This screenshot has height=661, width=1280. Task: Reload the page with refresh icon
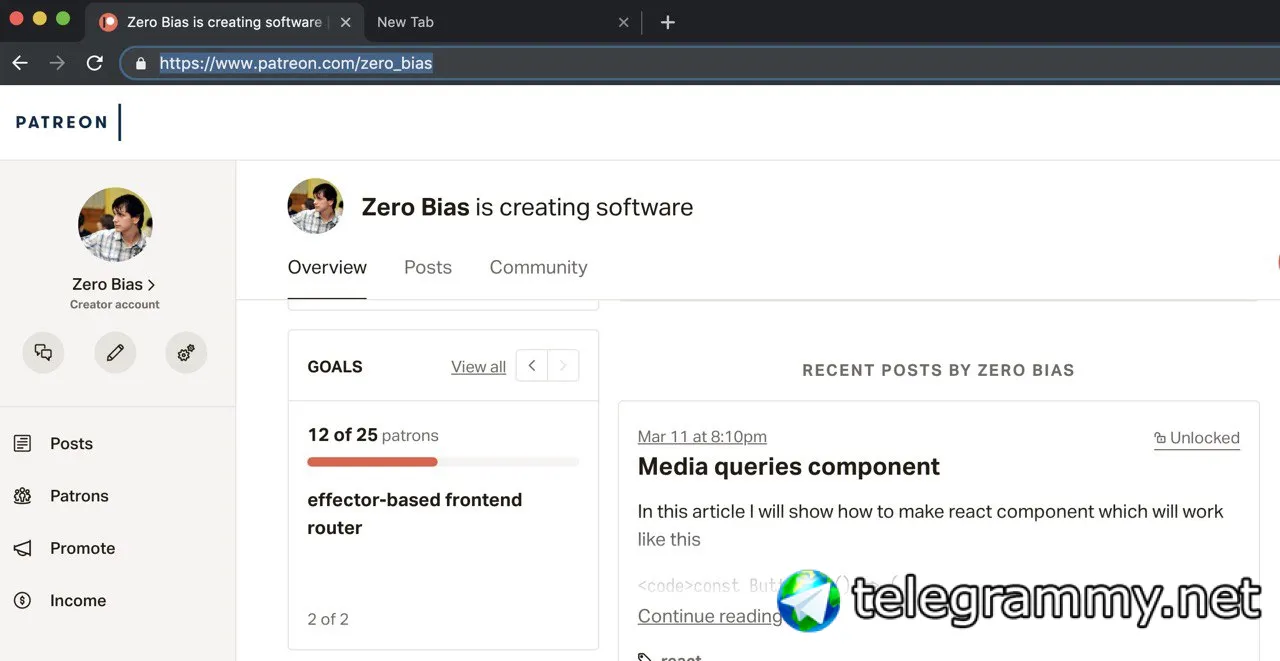coord(95,63)
